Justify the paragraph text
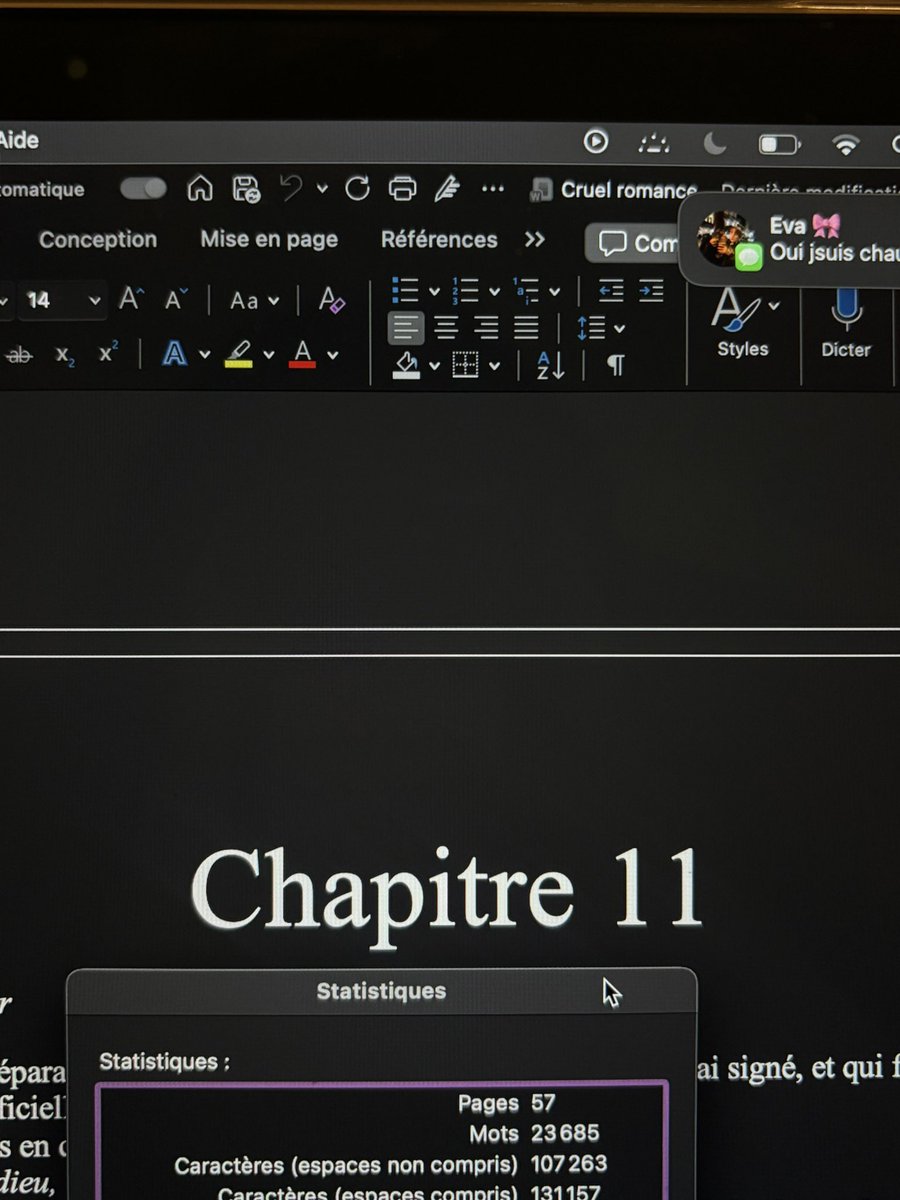This screenshot has height=1200, width=900. [526, 327]
